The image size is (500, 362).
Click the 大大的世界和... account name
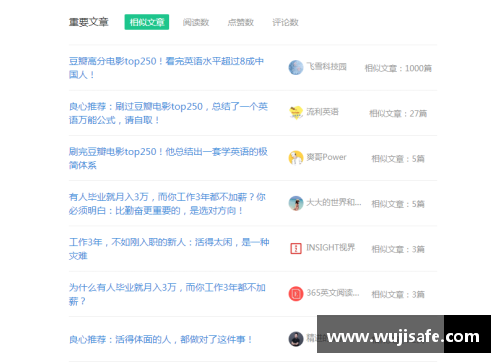(334, 202)
